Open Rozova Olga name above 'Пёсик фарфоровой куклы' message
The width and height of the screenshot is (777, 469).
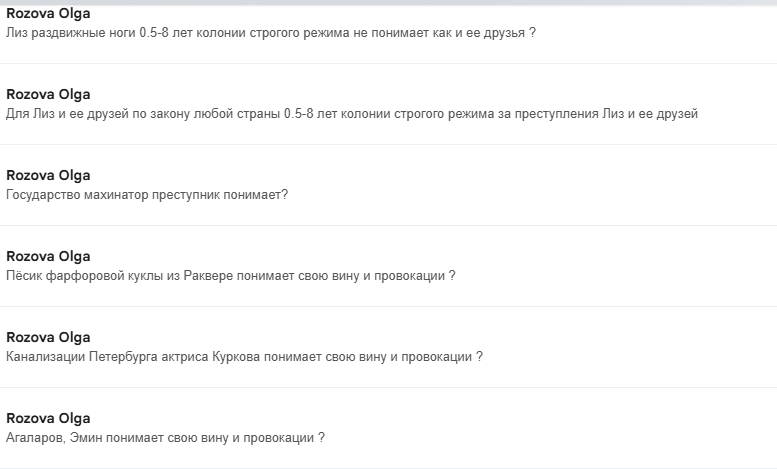click(48, 256)
